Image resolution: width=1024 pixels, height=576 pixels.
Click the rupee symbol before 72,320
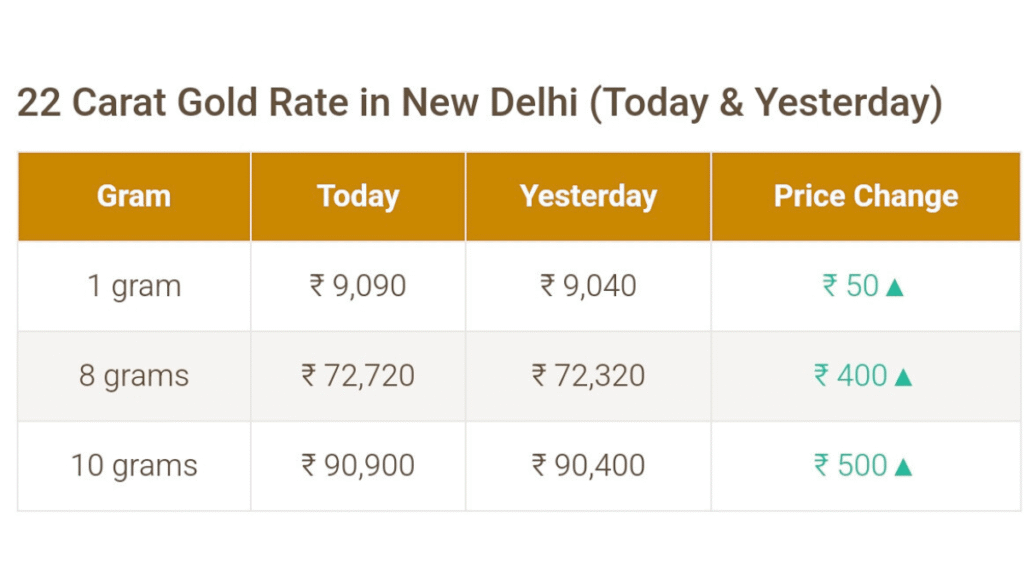(x=539, y=376)
